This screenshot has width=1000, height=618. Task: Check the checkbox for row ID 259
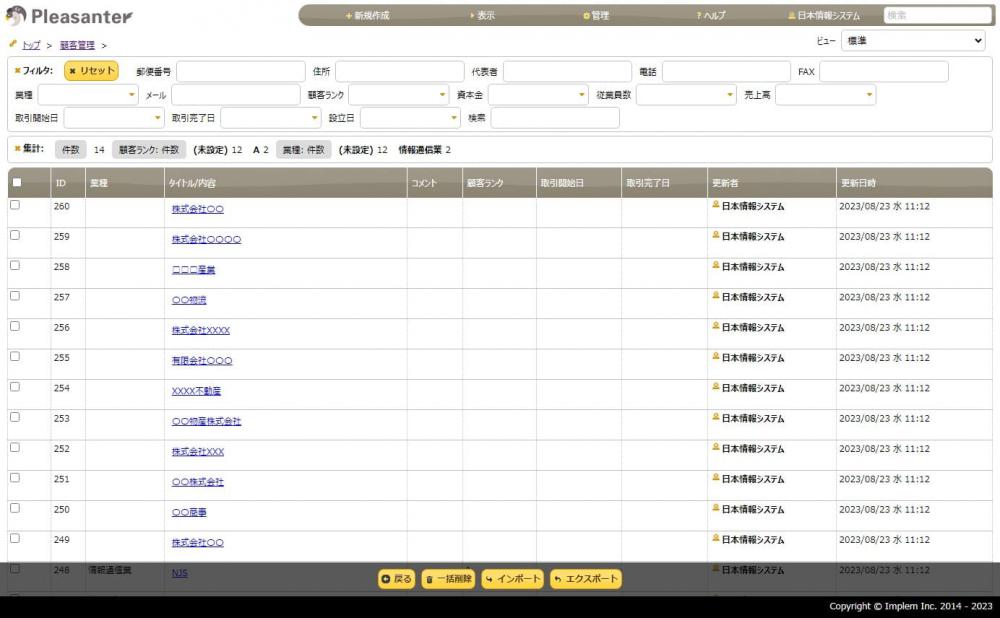(x=15, y=235)
